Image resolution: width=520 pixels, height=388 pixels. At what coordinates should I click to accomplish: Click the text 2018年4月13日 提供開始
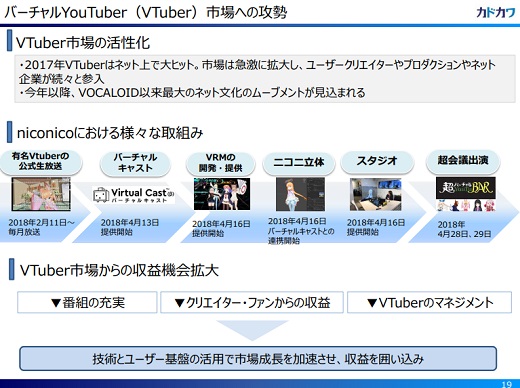coord(130,227)
